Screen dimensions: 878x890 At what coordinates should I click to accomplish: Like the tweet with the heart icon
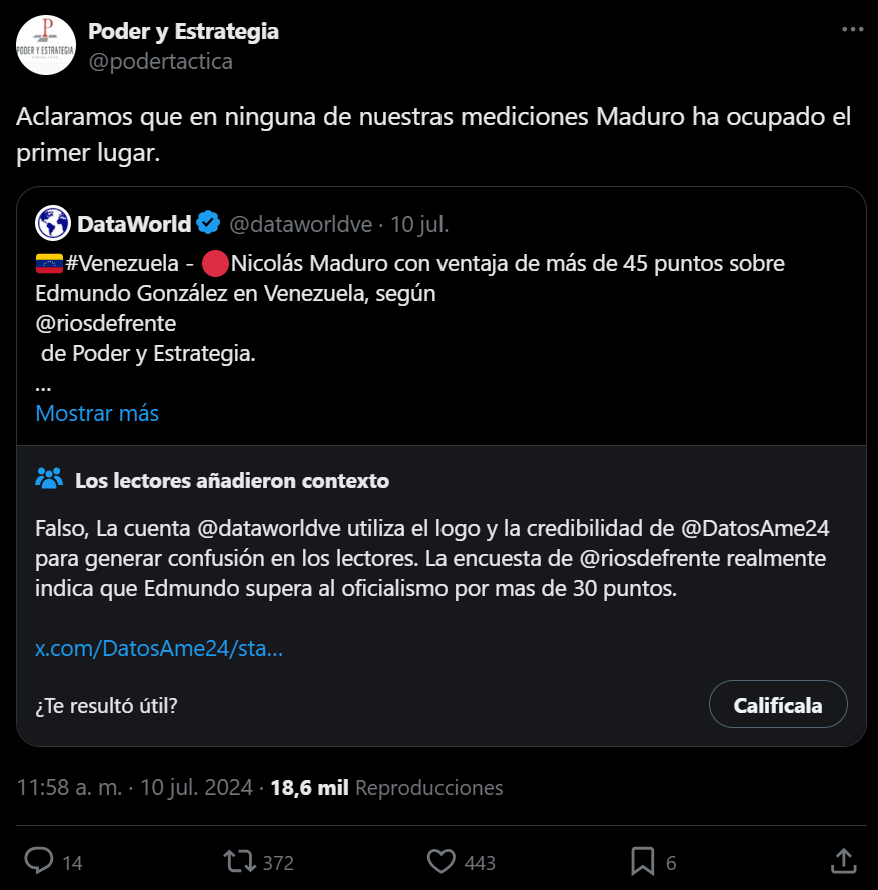(x=441, y=861)
